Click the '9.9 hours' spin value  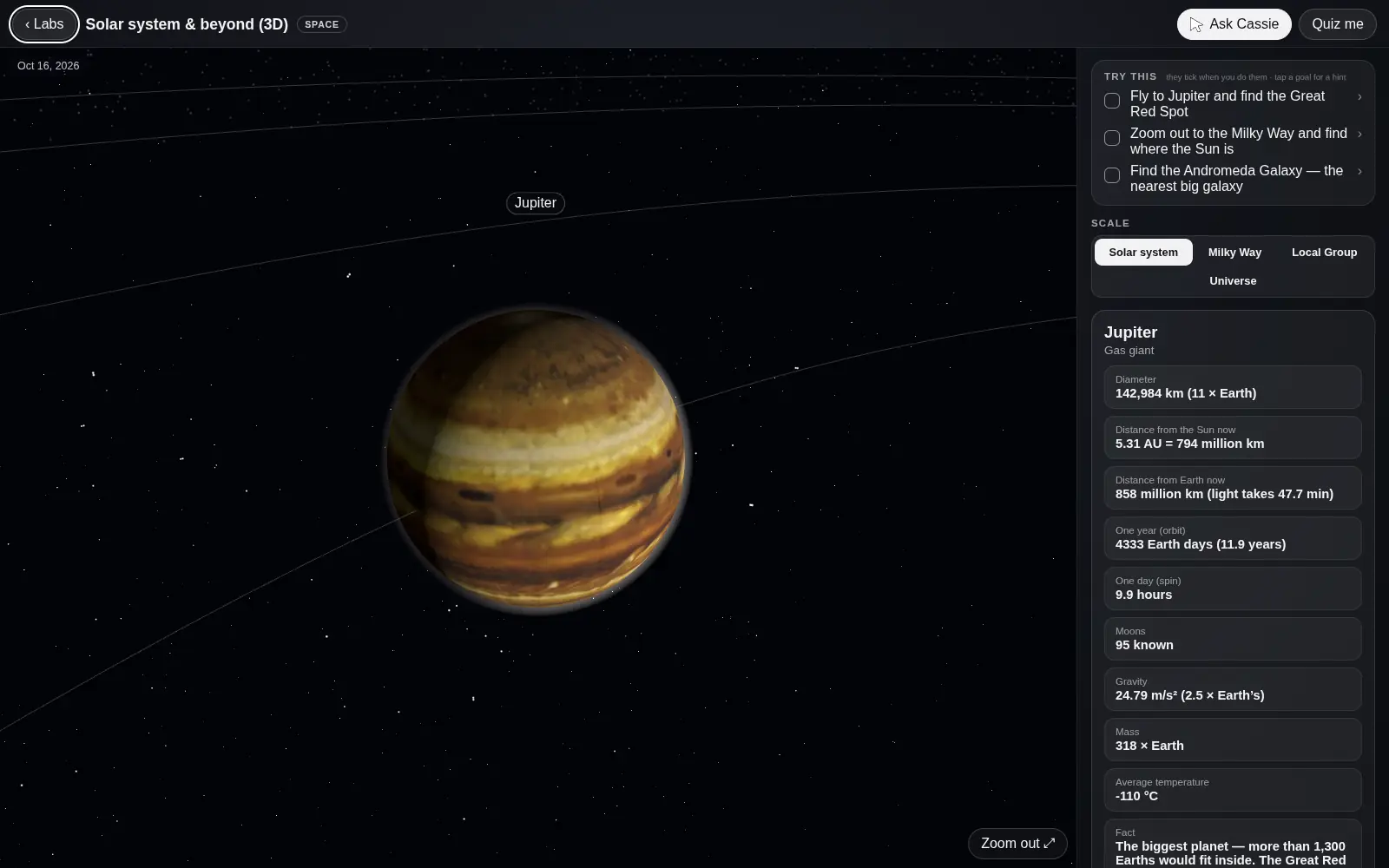(1143, 595)
